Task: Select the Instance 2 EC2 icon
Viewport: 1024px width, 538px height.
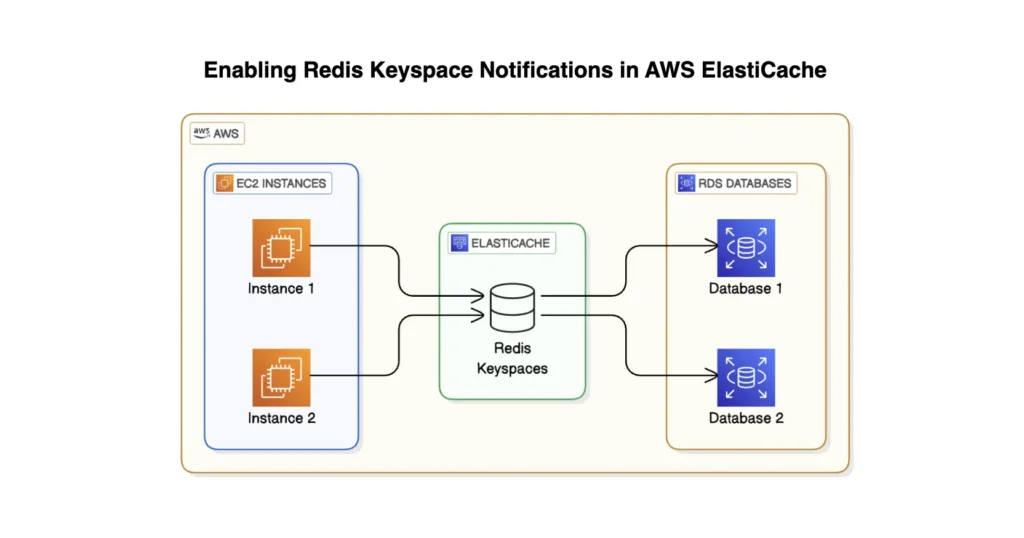Action: tap(281, 377)
